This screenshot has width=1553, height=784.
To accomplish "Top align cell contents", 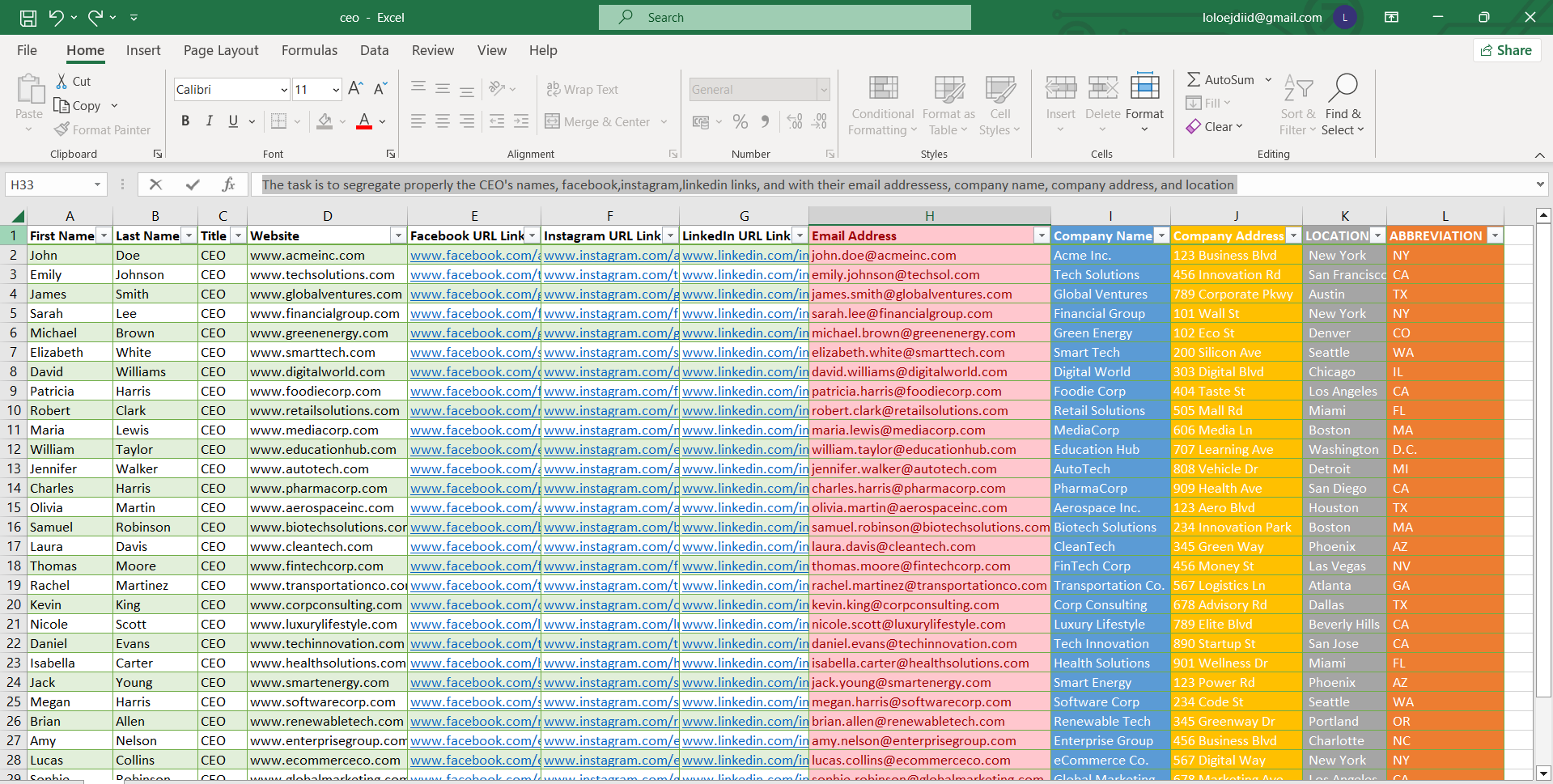I will coord(418,89).
